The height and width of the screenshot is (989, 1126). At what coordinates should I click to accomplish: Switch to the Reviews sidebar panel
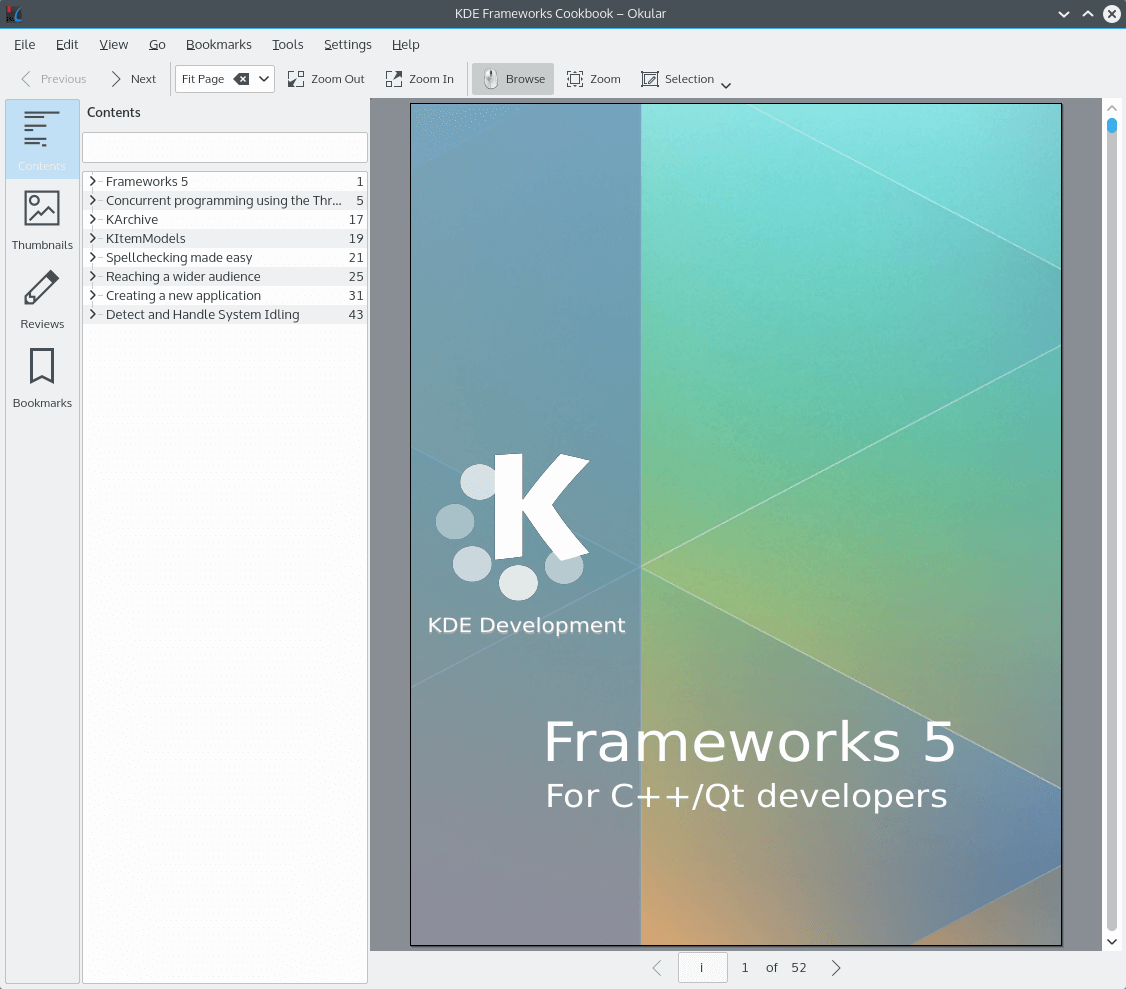click(x=42, y=298)
